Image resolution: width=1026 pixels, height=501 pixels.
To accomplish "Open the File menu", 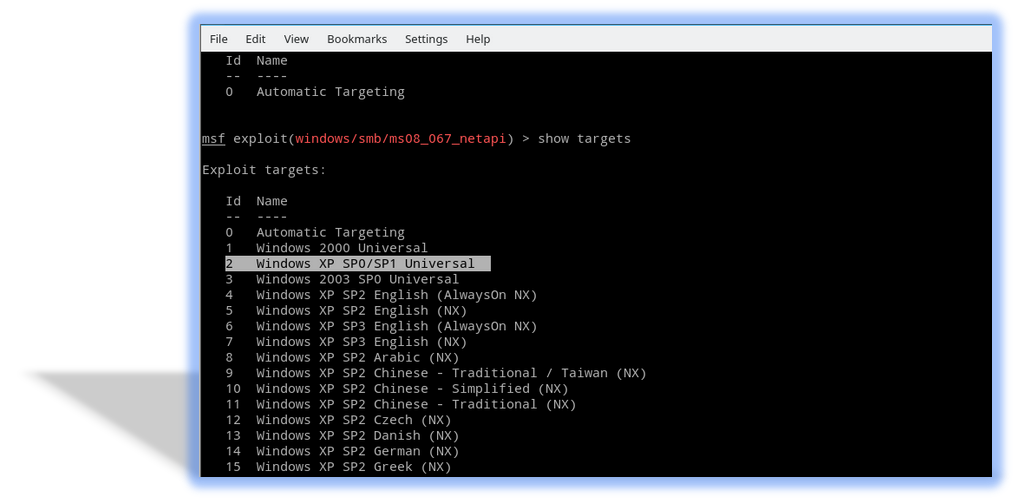I will (219, 39).
